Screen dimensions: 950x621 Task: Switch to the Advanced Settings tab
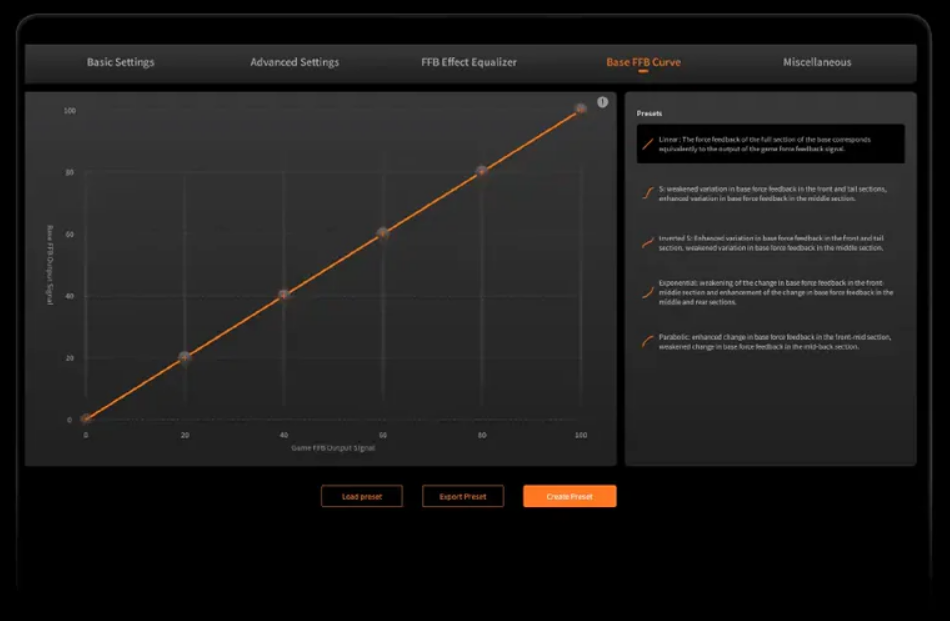[294, 62]
